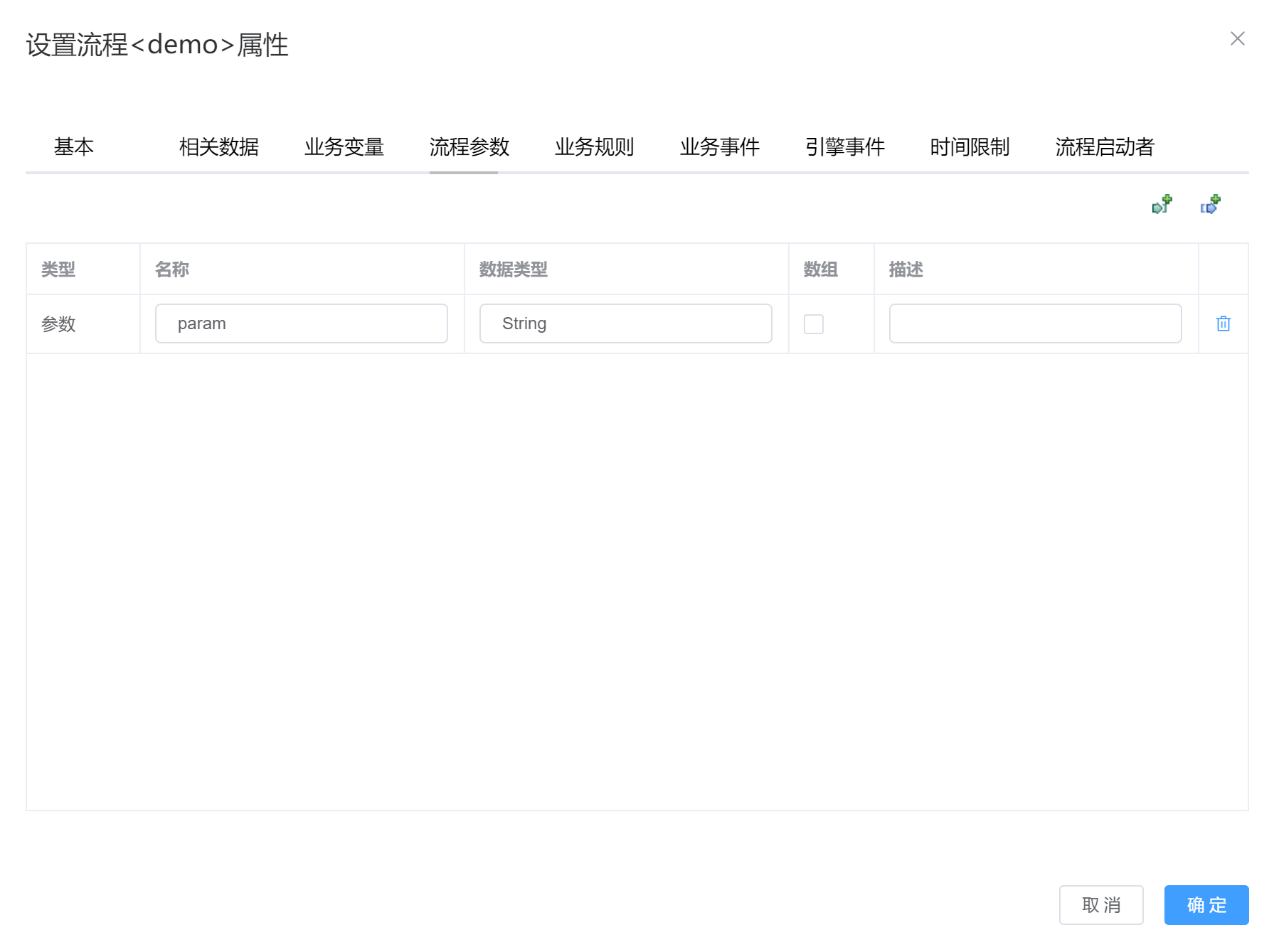Screen dimensions: 1274x952
Task: Select the 业务变量 tab
Action: pos(344,146)
